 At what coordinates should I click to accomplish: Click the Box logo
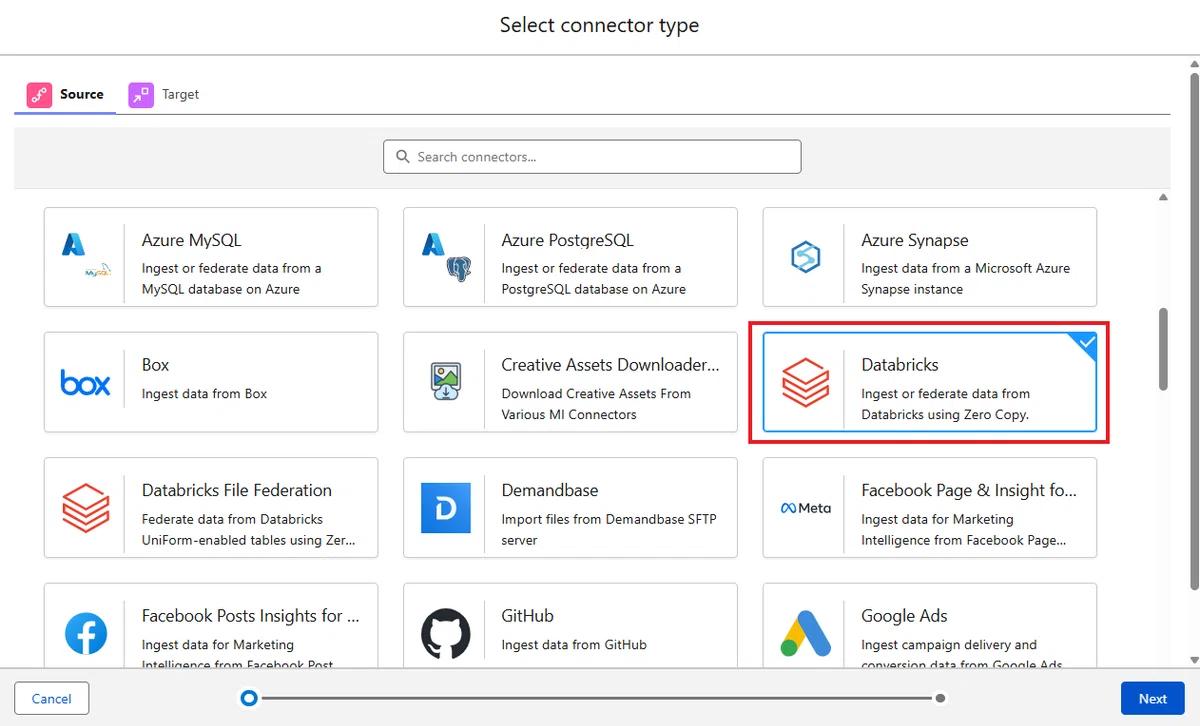pos(86,382)
